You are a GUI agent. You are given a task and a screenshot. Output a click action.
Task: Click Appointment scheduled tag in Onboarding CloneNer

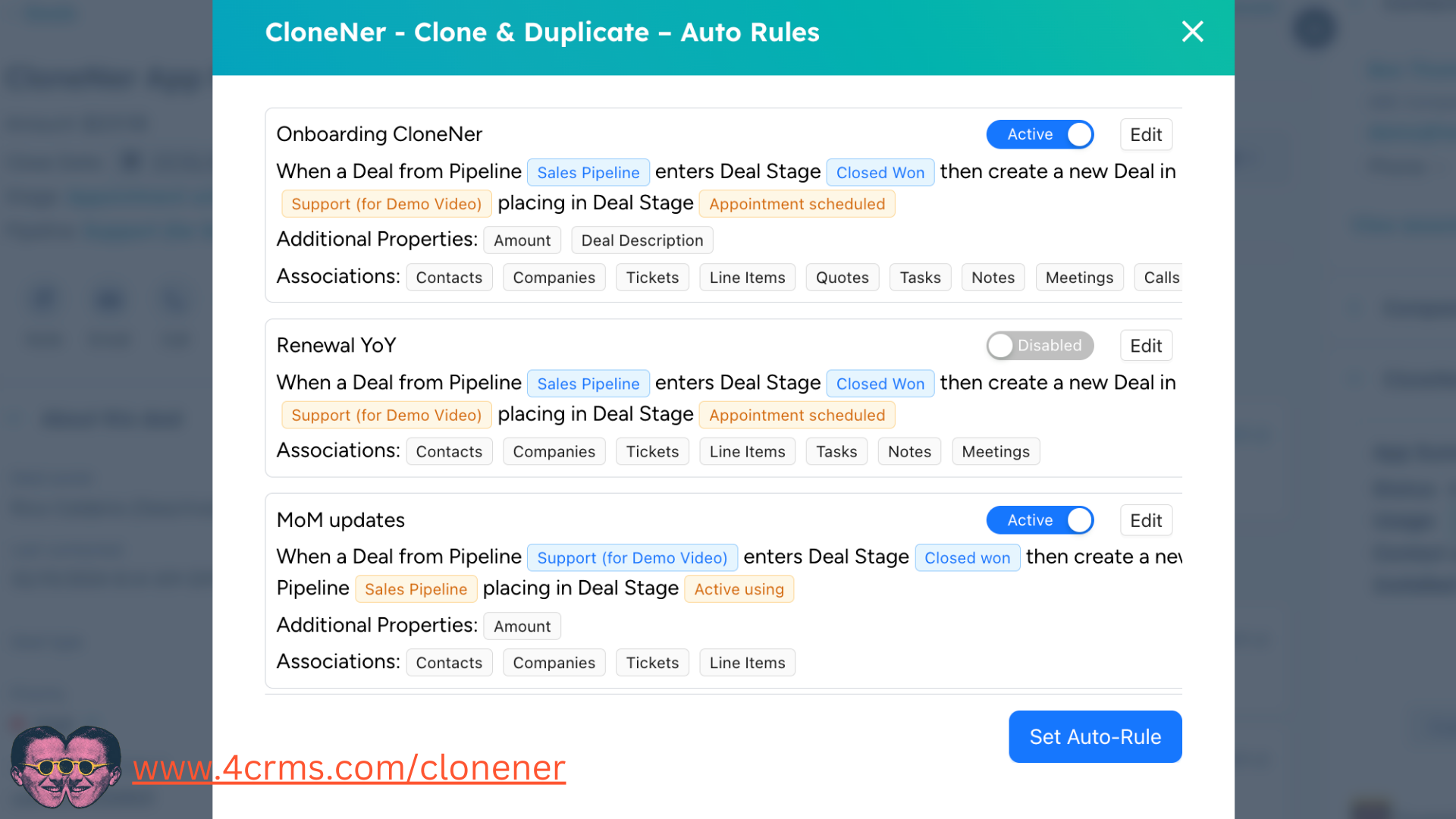[796, 204]
